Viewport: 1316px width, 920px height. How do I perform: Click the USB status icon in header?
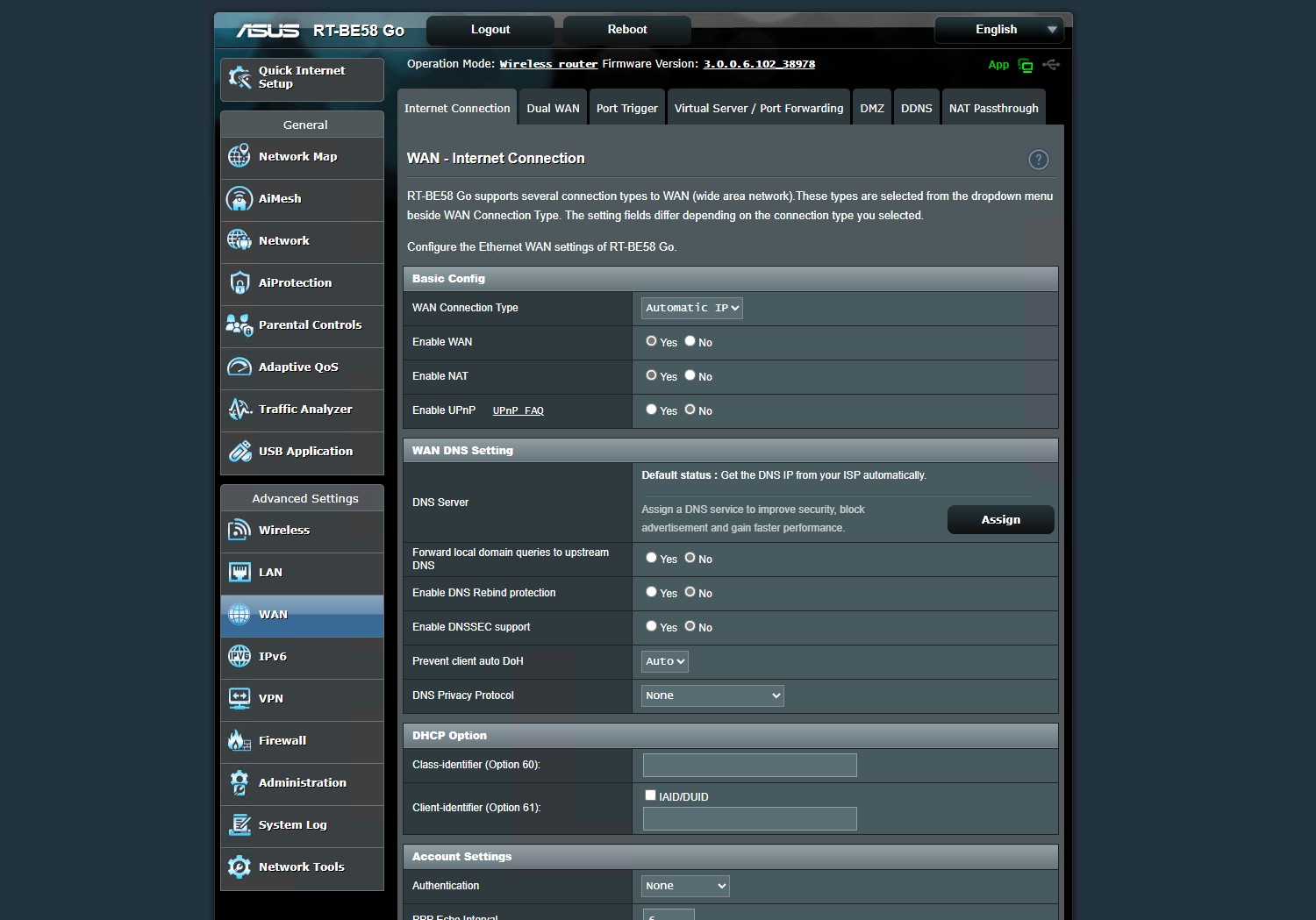1051,65
